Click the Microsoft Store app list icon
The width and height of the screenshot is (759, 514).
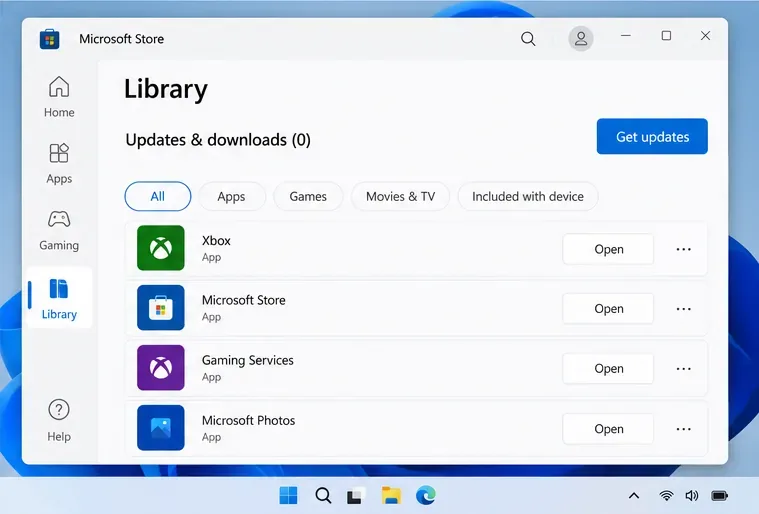tap(161, 308)
